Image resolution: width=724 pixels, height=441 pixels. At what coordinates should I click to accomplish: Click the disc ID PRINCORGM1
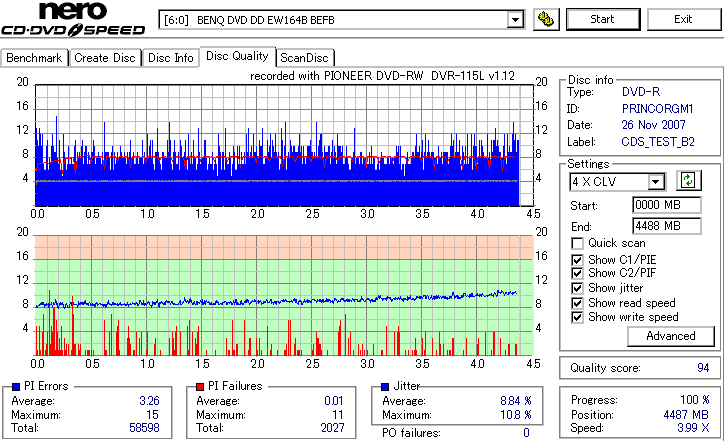(658, 109)
